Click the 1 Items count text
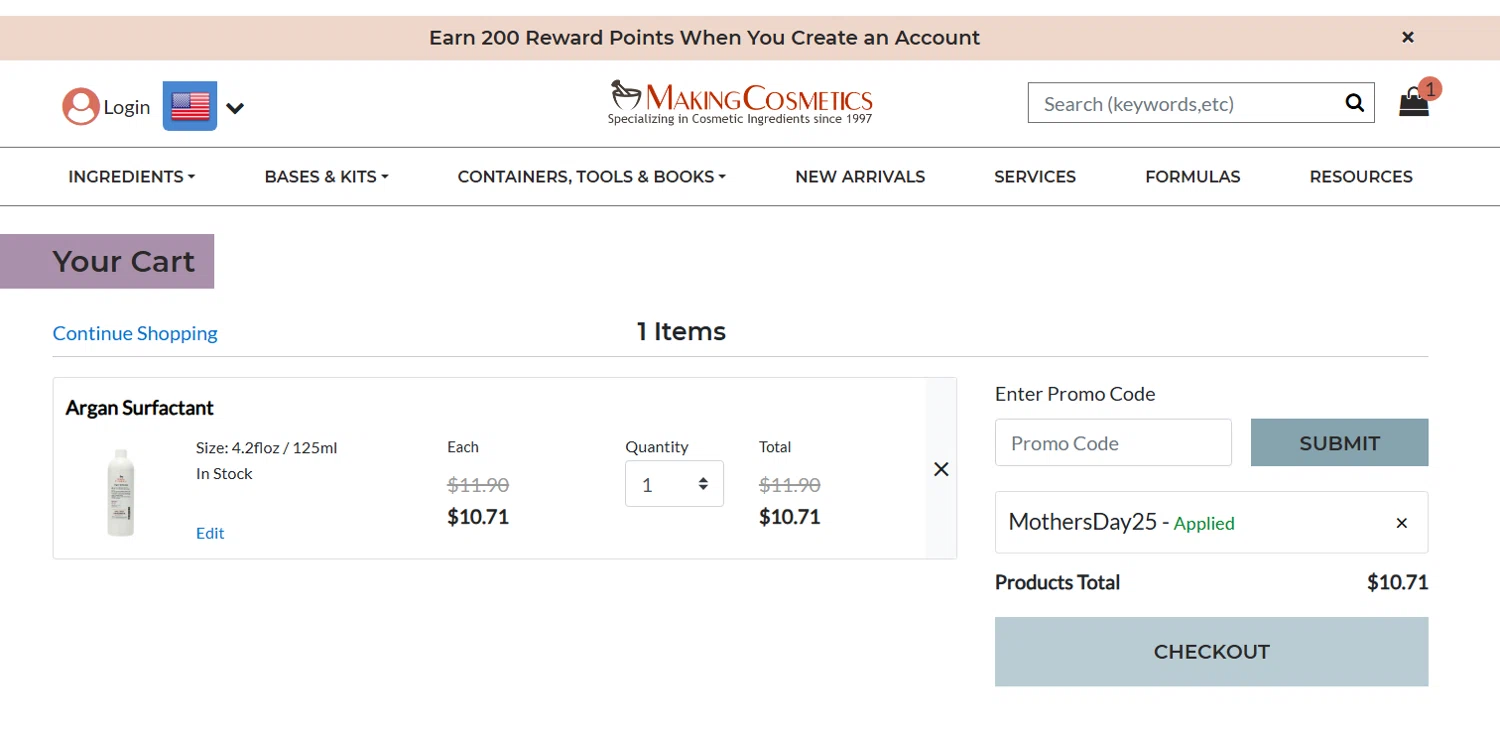1500x734 pixels. click(681, 332)
